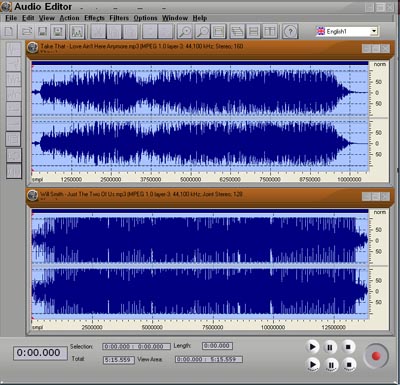Click the second-row stop button
Screen dimensions: 400x385
[x=349, y=364]
